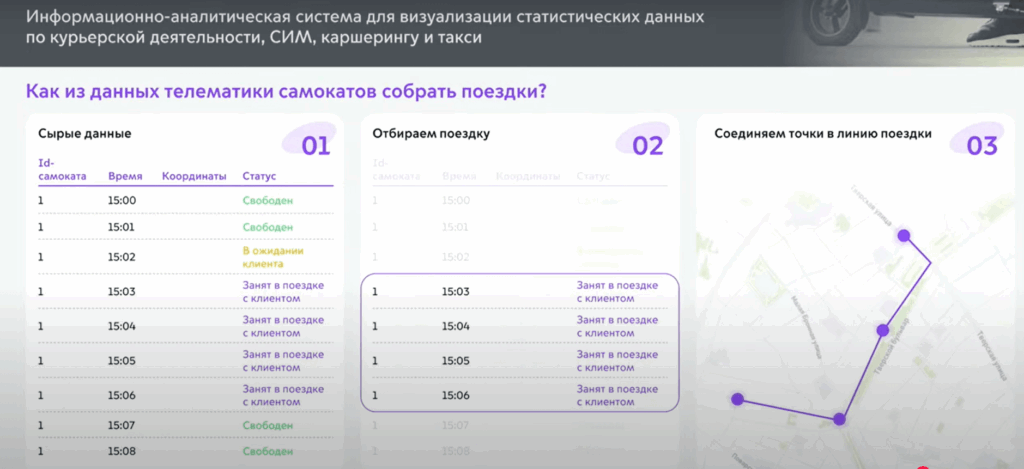
Task: Click 'Занят в поездке' status at 15:04, Отбираем поездку
Action: click(618, 326)
